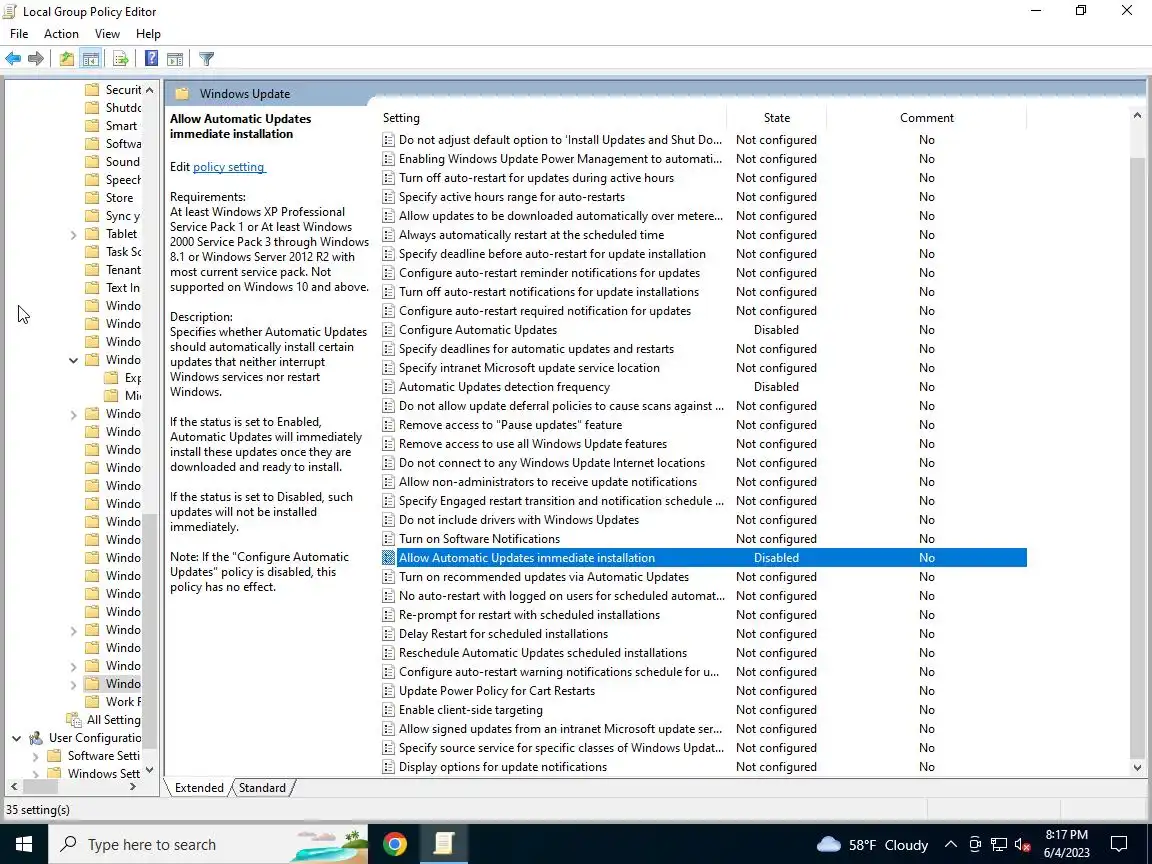The image size is (1152, 864).
Task: Switch to the Standard tab
Action: (262, 788)
